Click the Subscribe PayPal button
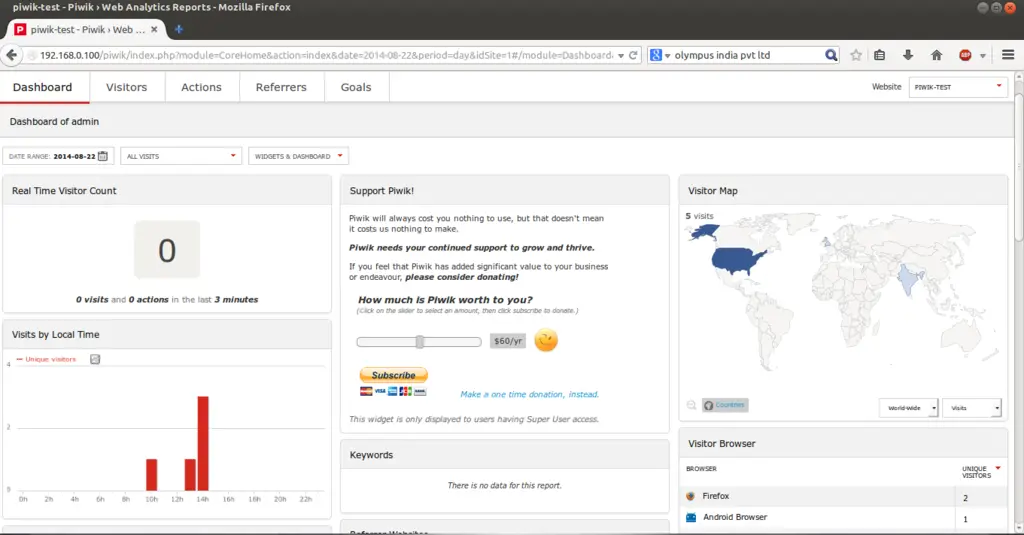 tap(393, 375)
